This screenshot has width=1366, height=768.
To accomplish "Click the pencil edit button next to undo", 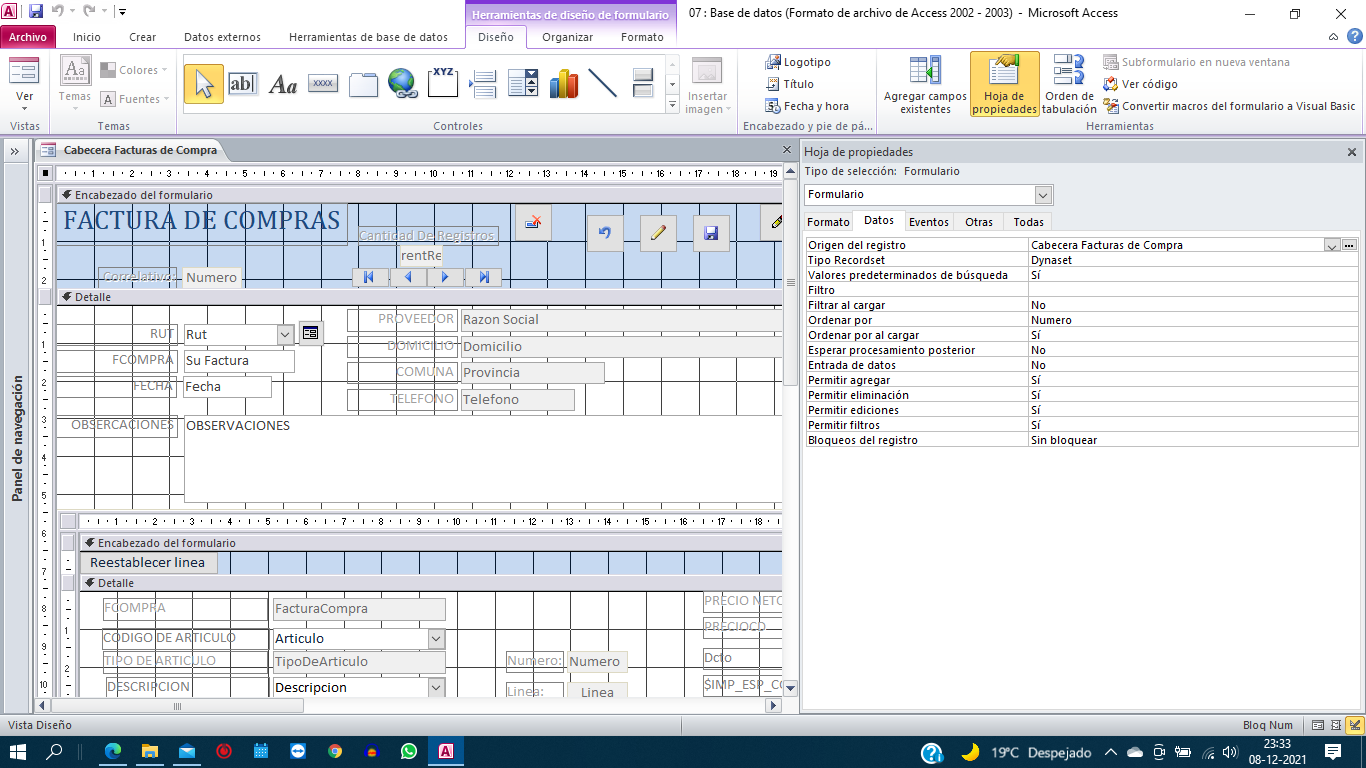I will (658, 233).
